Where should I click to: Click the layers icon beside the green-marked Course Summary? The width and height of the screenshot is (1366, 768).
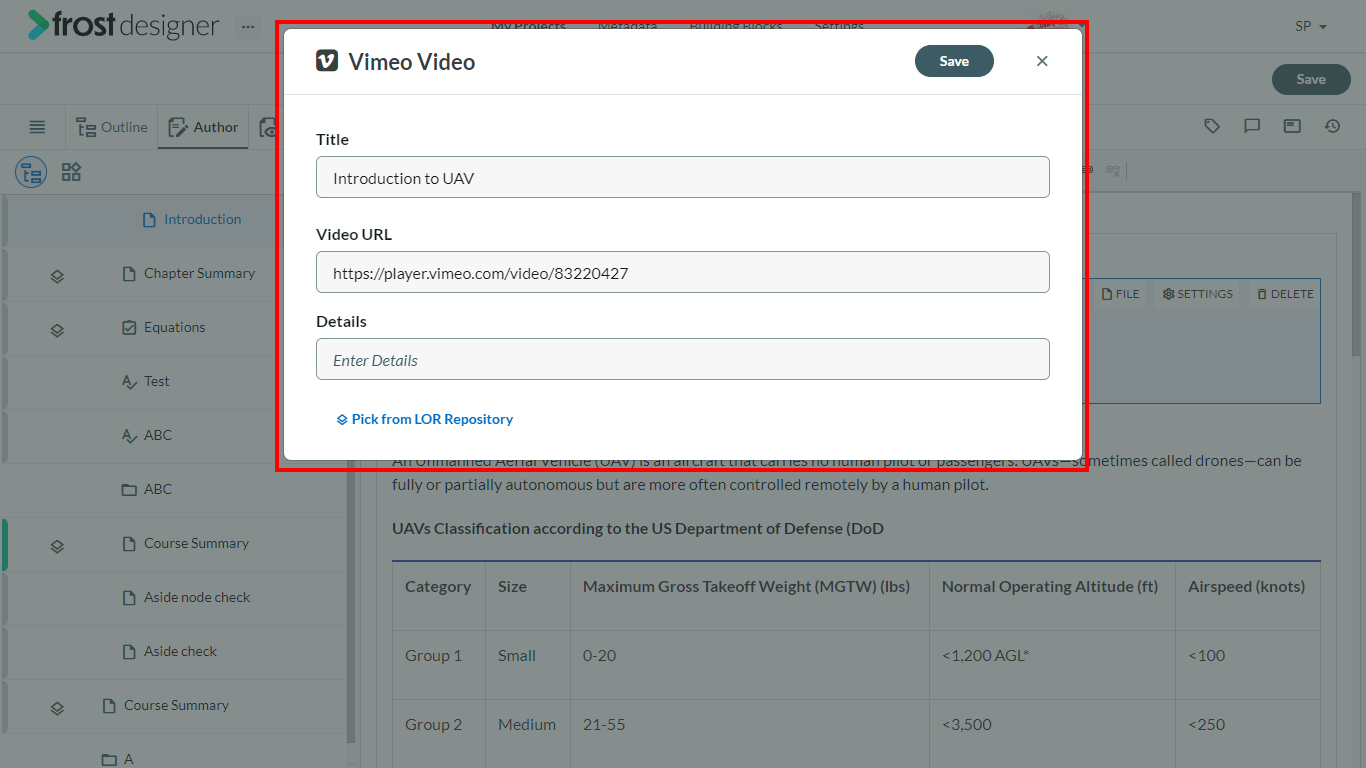click(x=57, y=546)
